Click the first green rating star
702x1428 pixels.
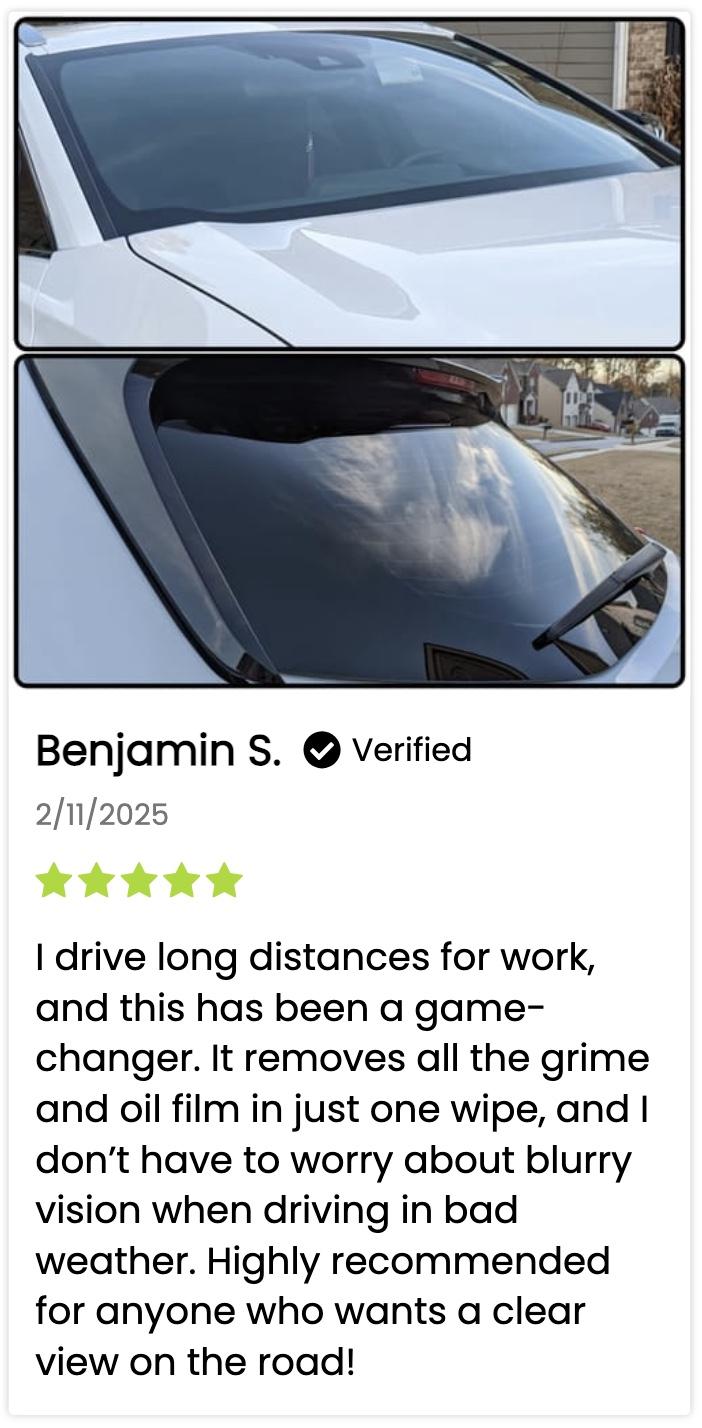coord(53,881)
